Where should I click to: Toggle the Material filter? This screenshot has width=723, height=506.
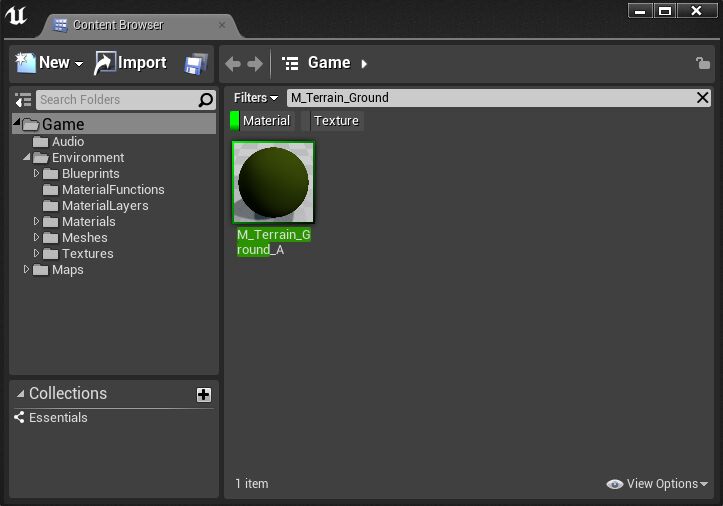pos(261,121)
